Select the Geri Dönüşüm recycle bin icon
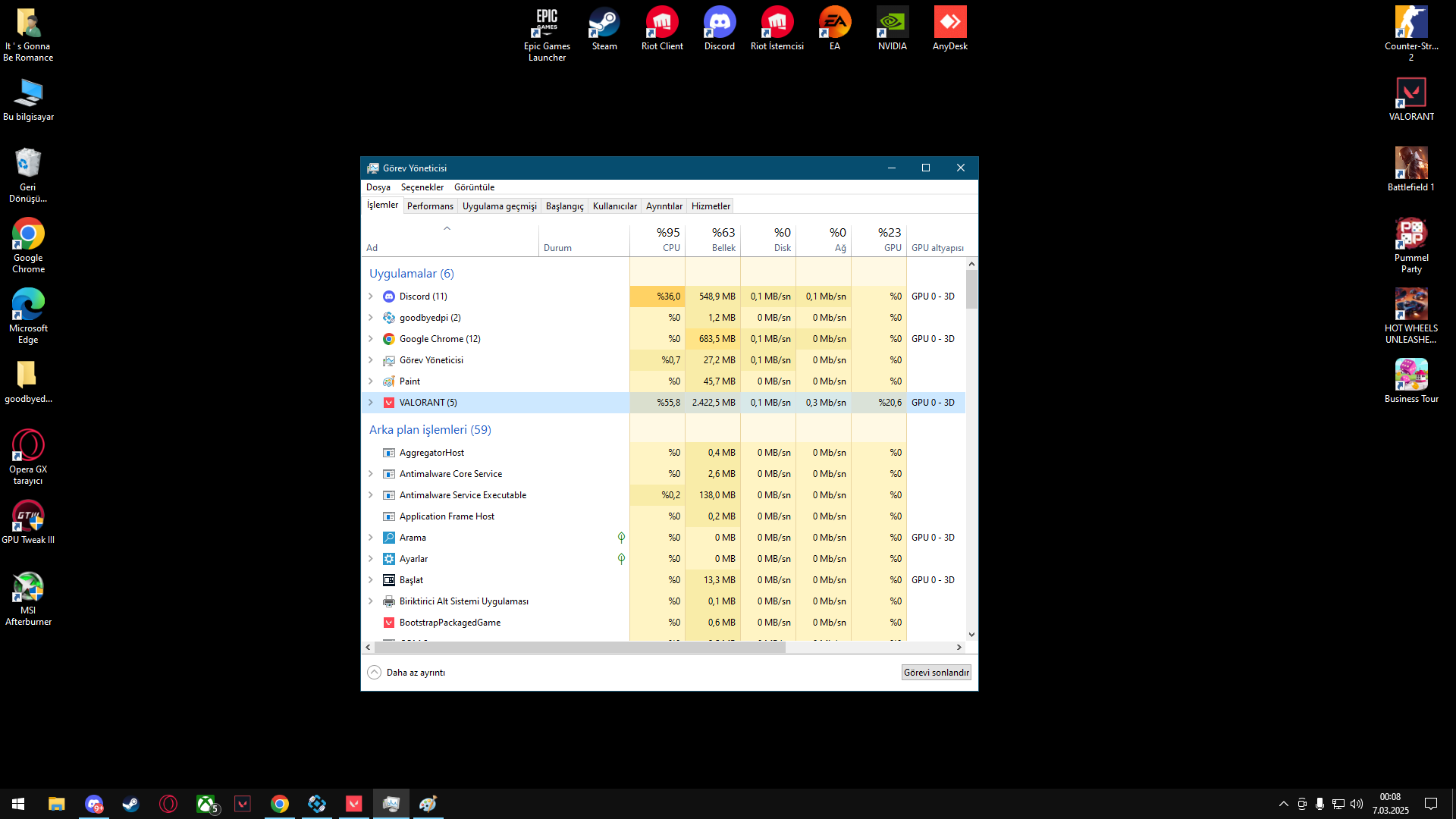This screenshot has width=1456, height=819. pos(28,175)
